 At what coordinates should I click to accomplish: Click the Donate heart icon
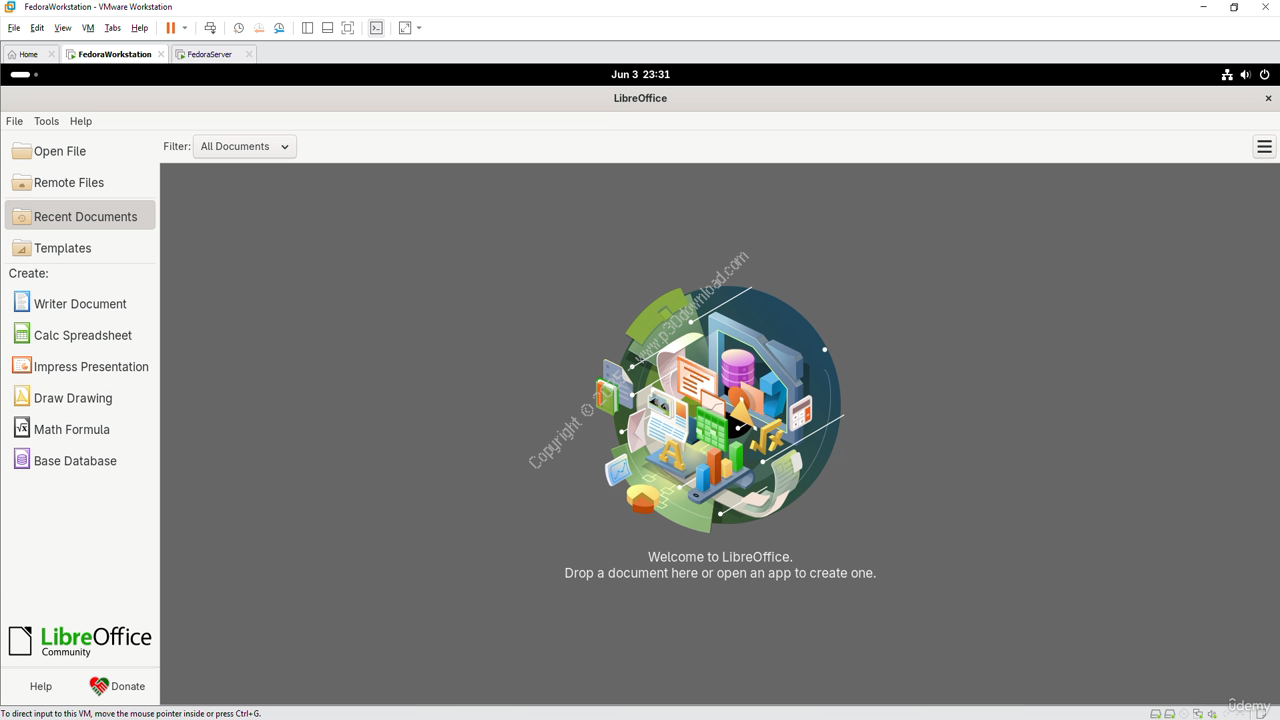98,686
